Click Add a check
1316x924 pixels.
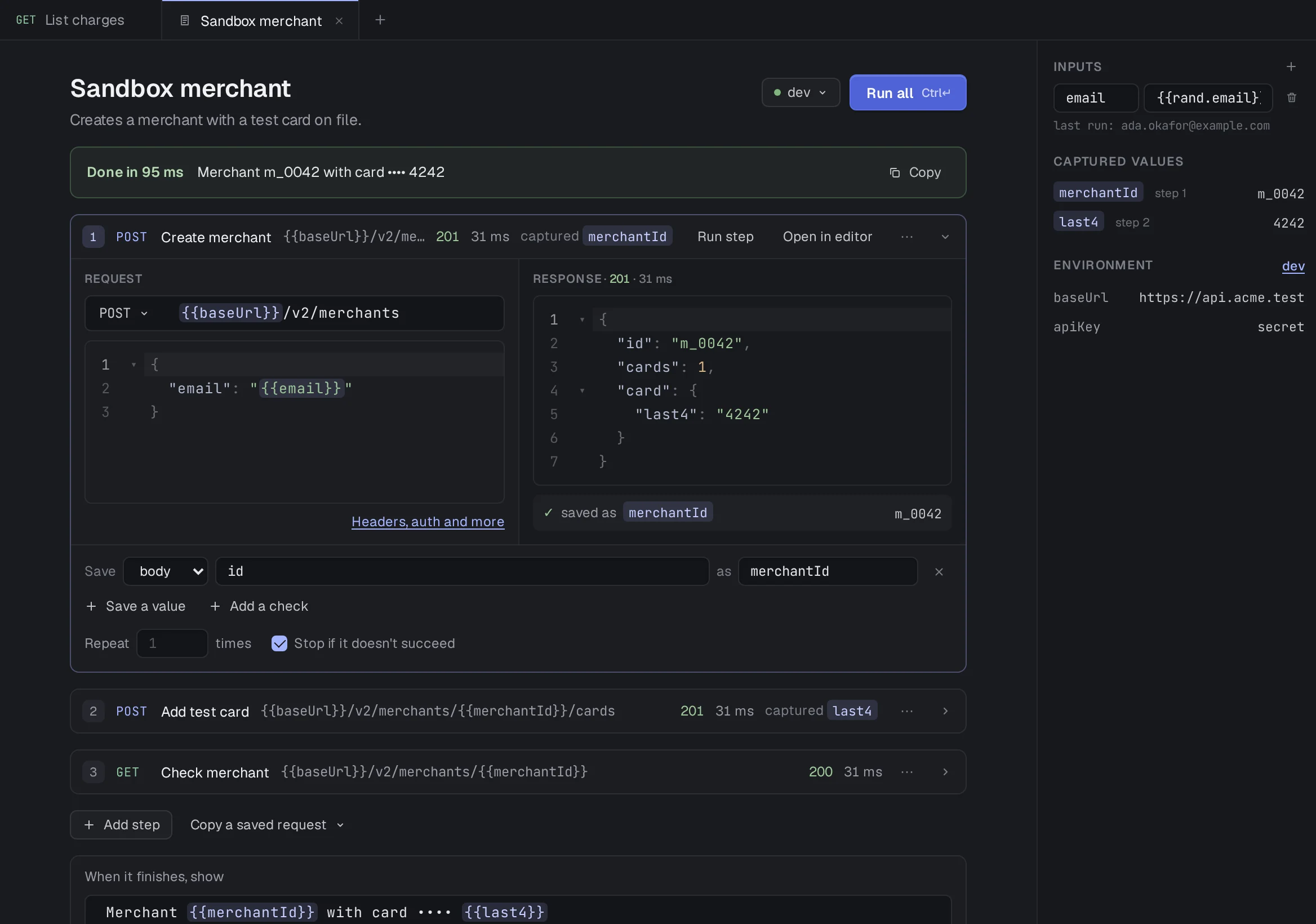pos(259,606)
